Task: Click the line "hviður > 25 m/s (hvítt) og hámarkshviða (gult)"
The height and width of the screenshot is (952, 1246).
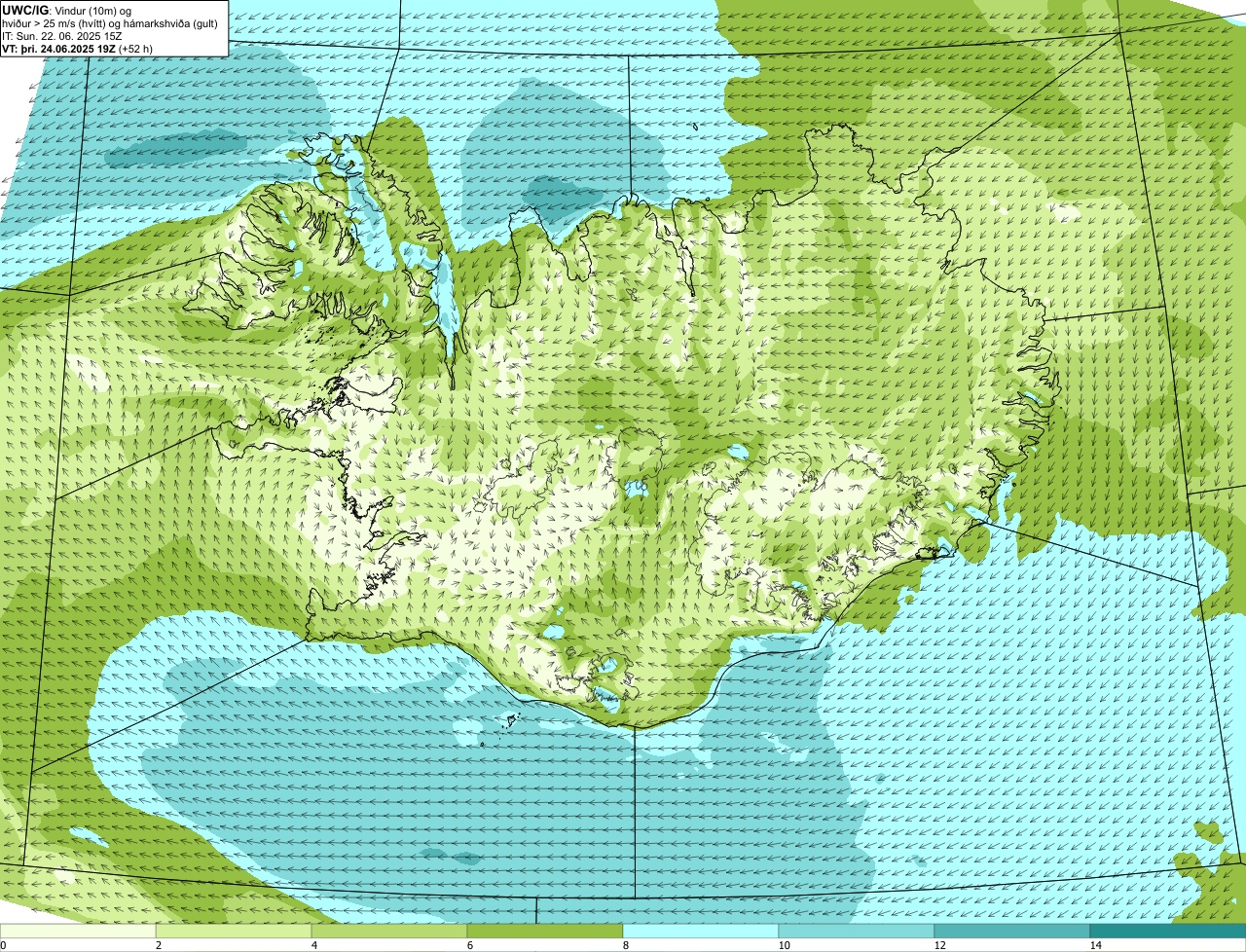Action: click(x=110, y=22)
